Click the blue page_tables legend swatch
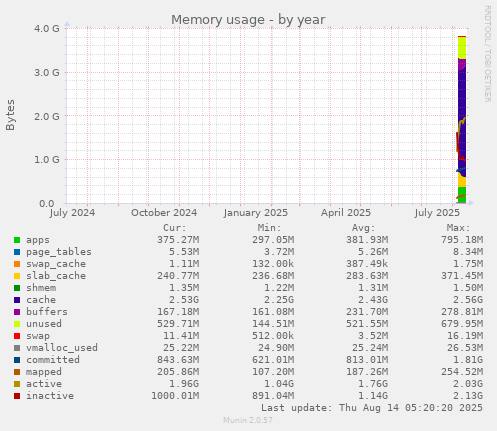 coord(17,252)
